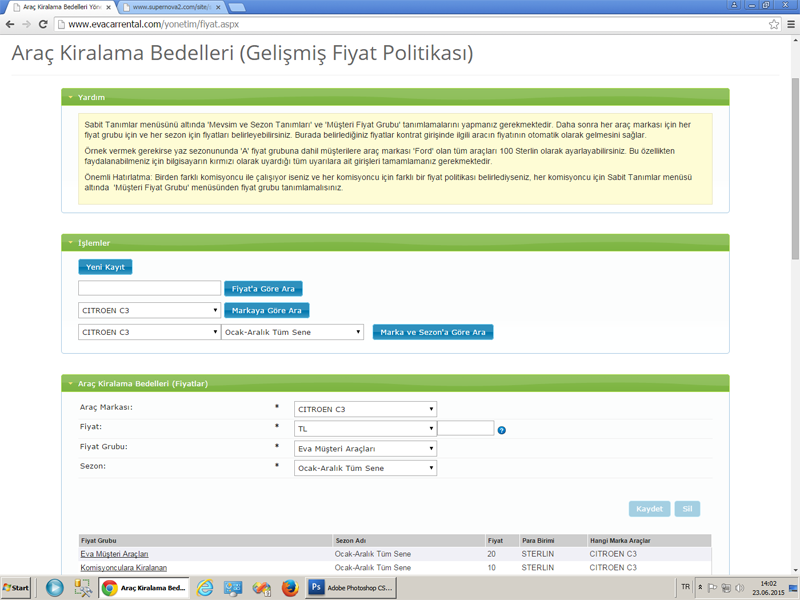800x600 pixels.
Task: Click the show desktop icon
Action: tap(794, 588)
